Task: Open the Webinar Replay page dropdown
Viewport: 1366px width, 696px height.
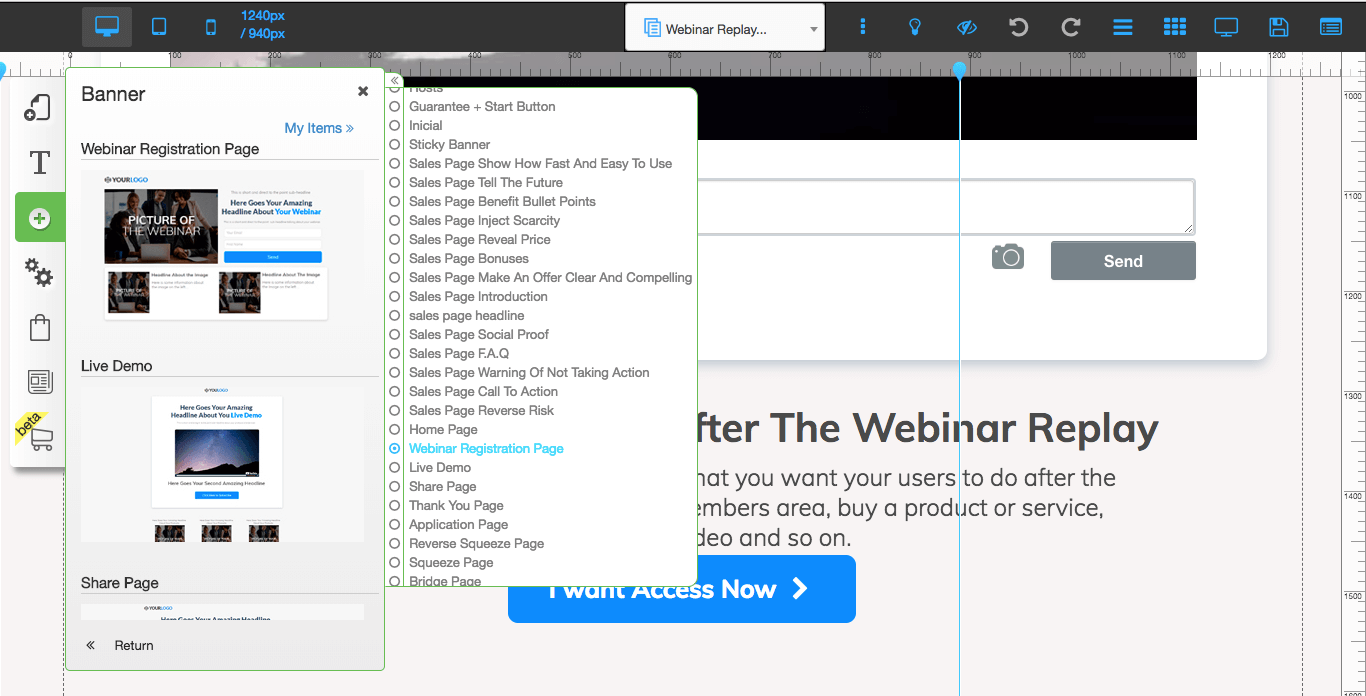Action: click(x=724, y=29)
